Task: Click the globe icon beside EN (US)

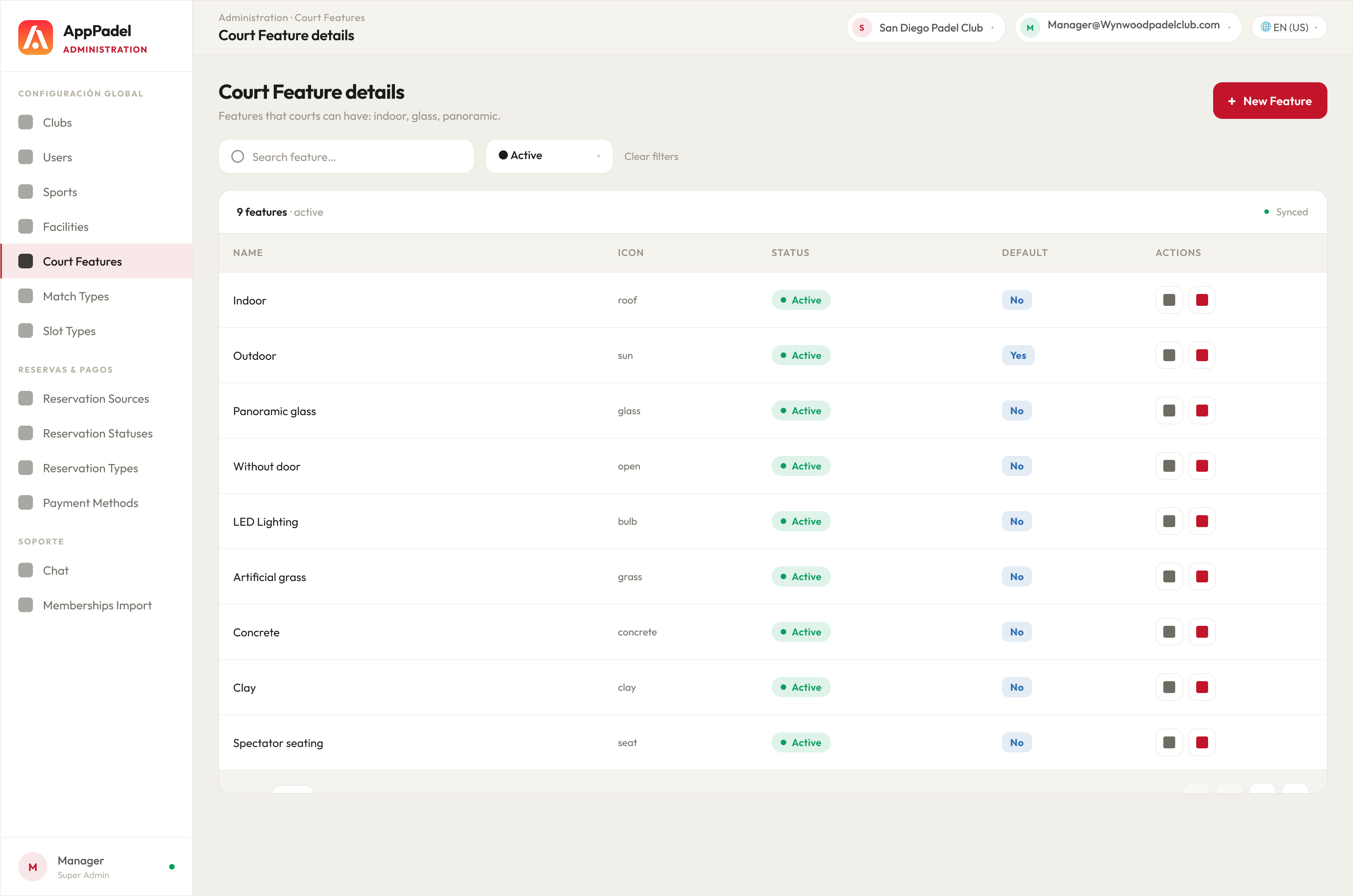Action: click(1266, 27)
